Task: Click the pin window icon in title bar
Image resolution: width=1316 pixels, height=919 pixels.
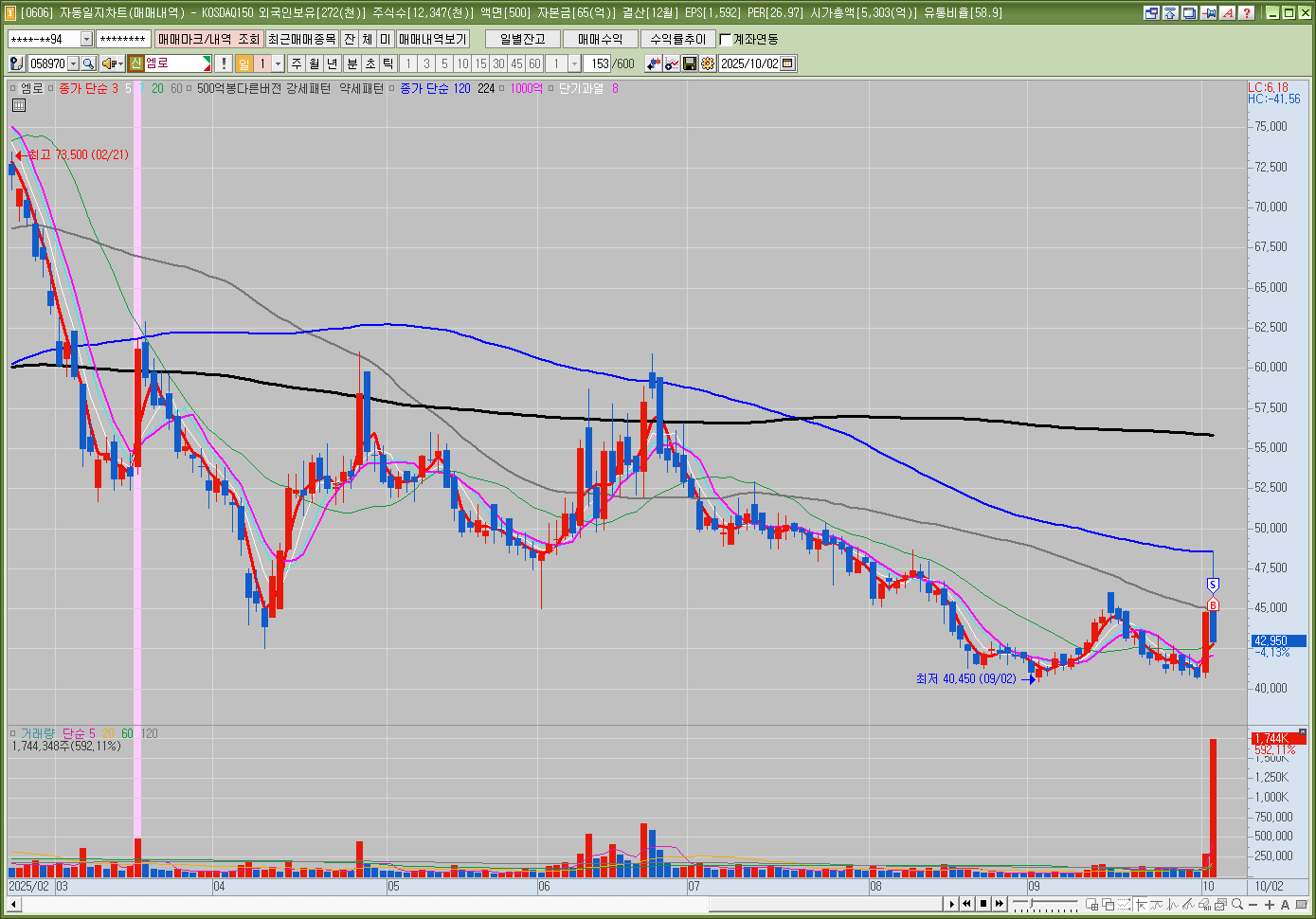Action: tap(1209, 12)
